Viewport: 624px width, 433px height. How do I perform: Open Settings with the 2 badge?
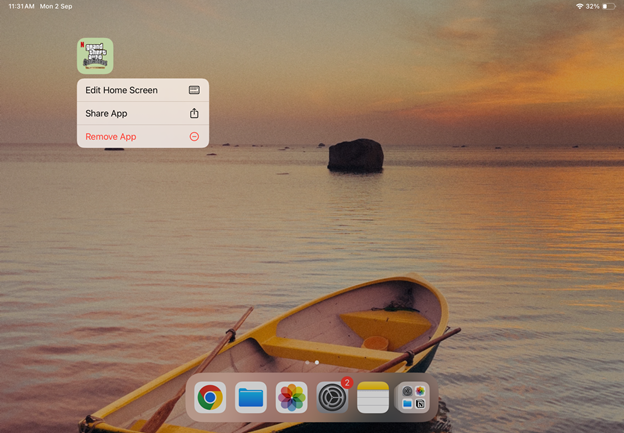(x=332, y=397)
